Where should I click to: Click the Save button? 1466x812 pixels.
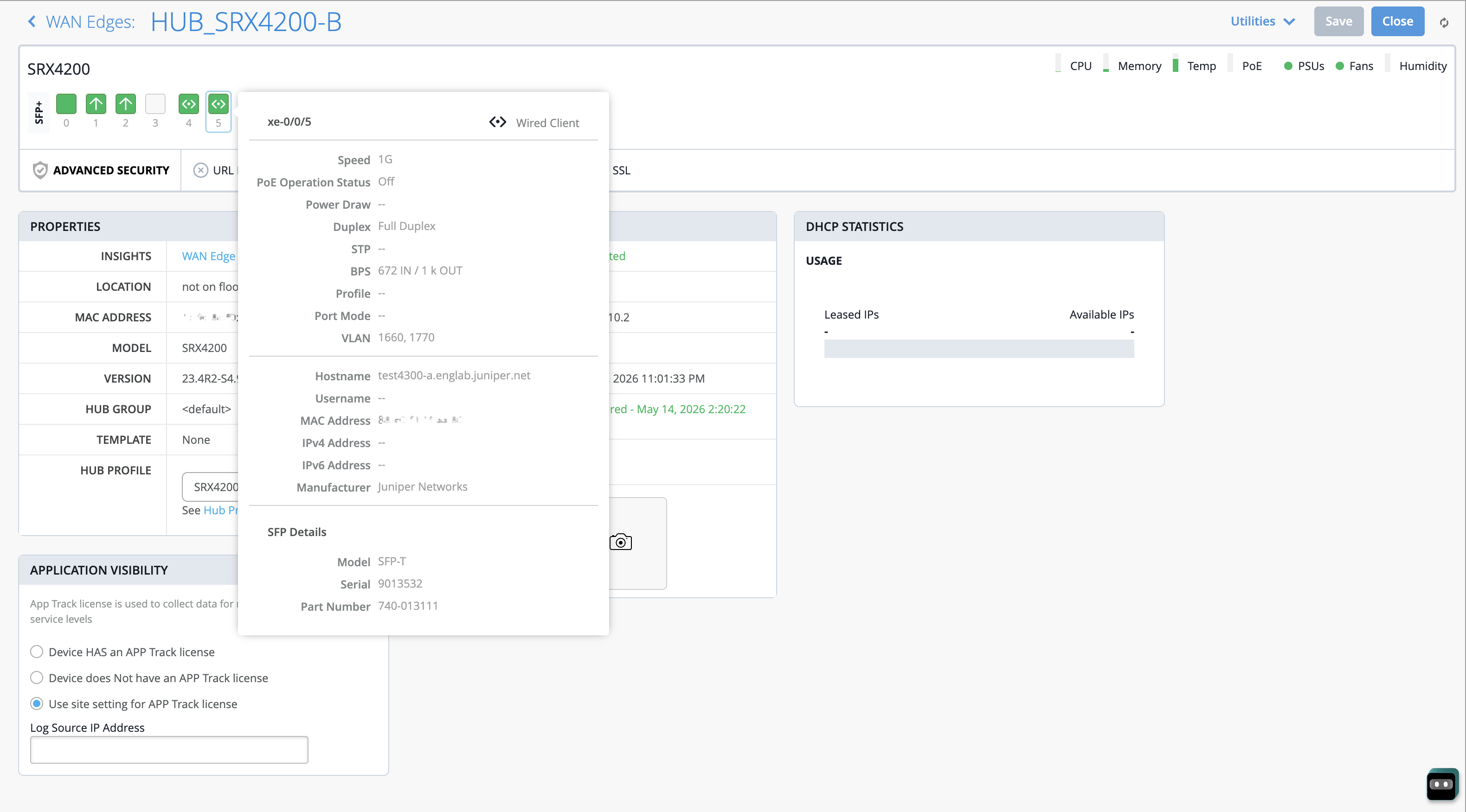[1338, 22]
